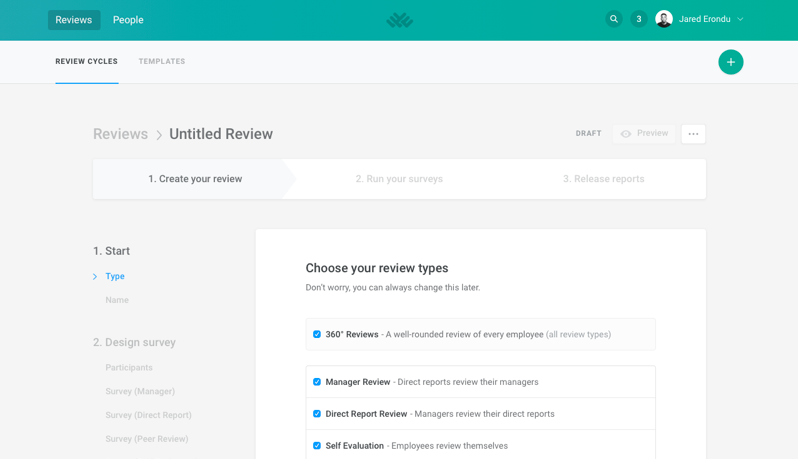Uncheck the Self Evaluation checkbox
This screenshot has width=798, height=459.
317,446
